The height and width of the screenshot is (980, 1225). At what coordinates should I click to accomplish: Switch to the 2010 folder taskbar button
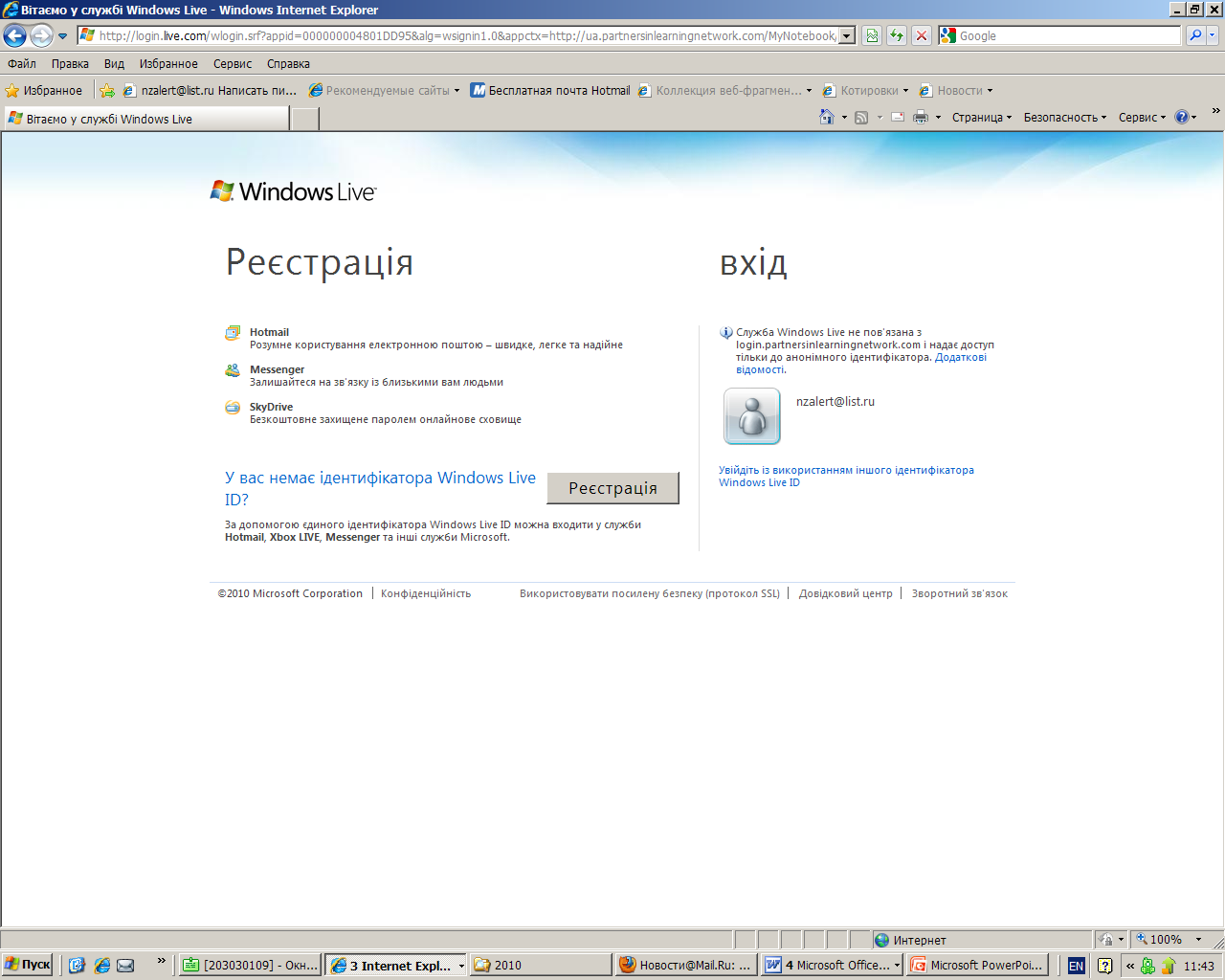541,965
